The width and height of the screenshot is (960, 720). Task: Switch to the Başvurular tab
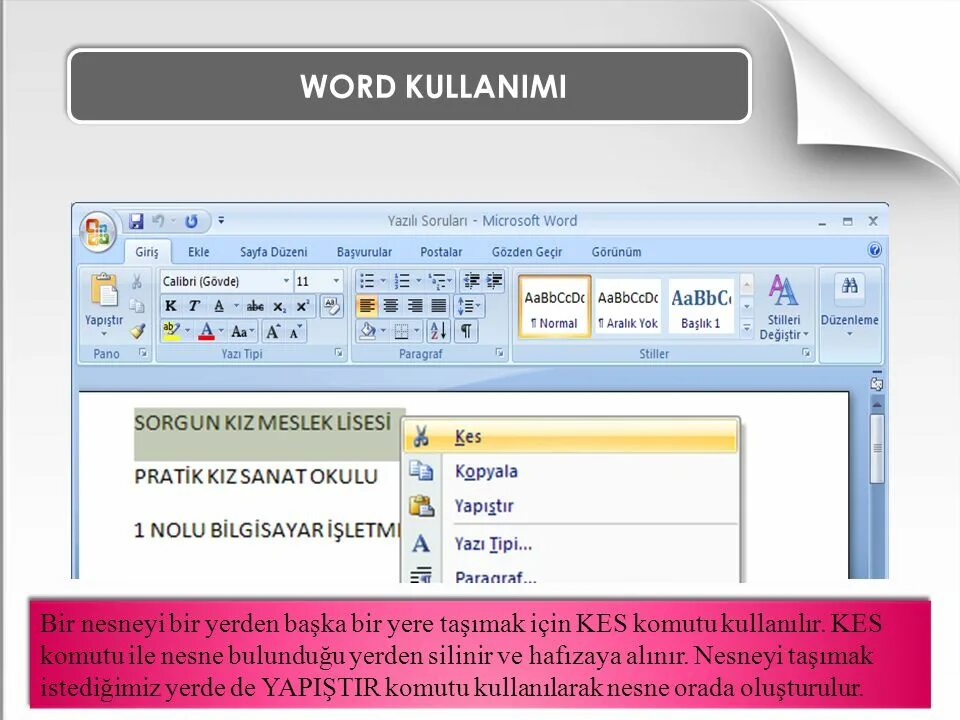[364, 252]
